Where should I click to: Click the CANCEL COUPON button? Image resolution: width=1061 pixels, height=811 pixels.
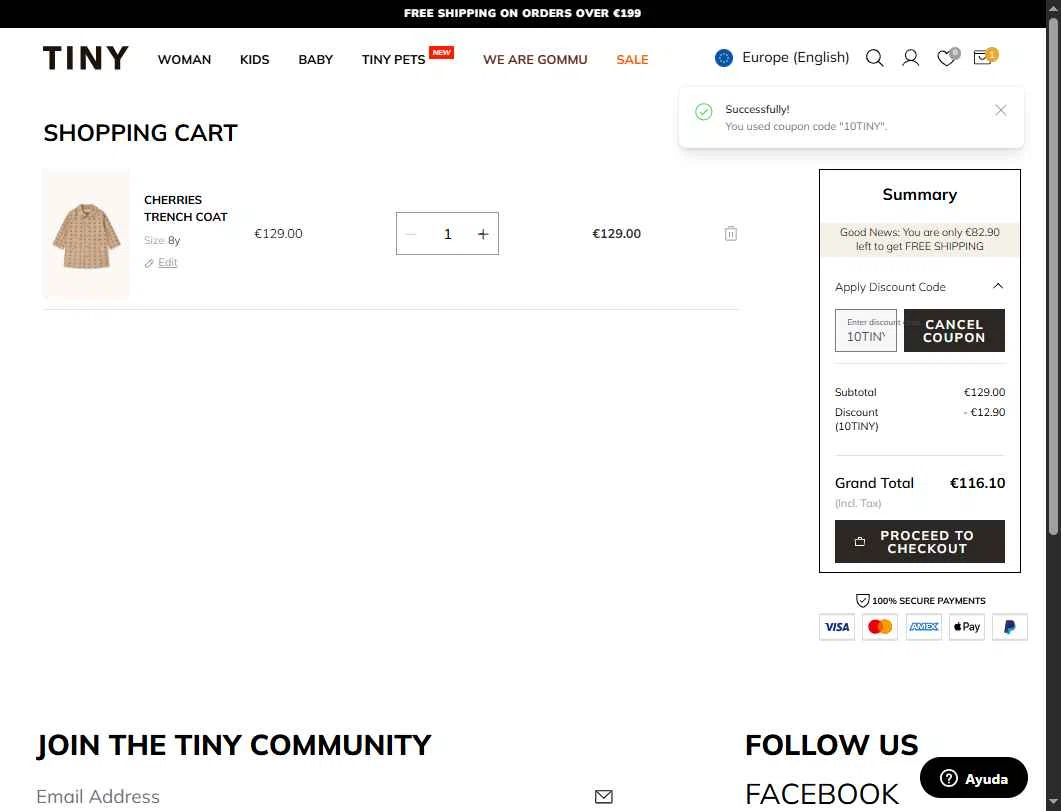954,331
